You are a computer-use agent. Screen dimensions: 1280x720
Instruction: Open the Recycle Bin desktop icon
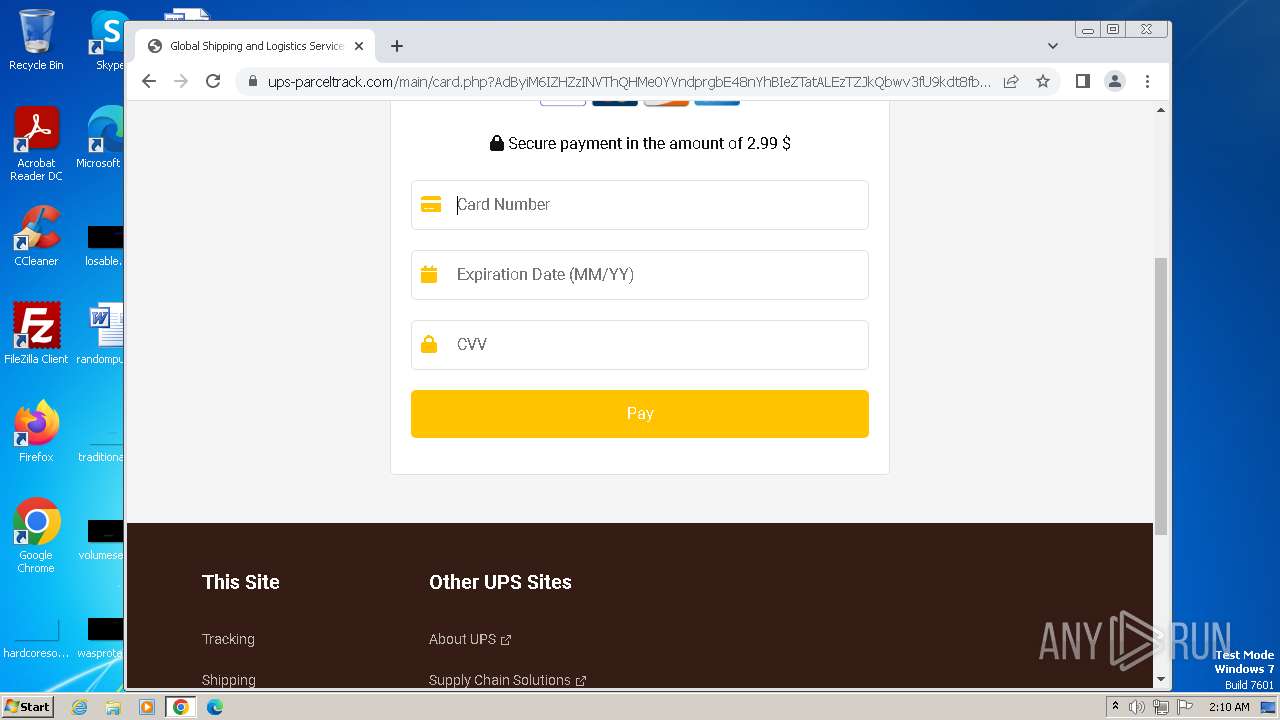pos(36,40)
